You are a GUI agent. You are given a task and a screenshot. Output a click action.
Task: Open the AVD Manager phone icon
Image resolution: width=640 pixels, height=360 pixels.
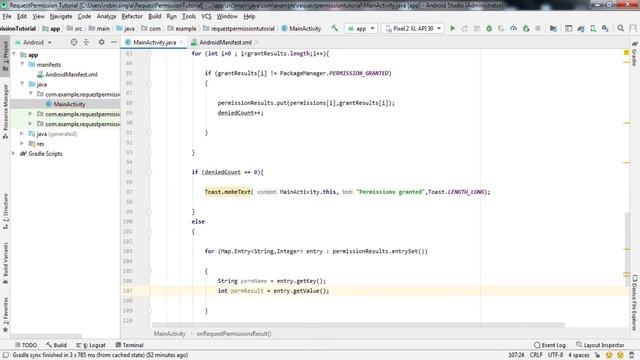click(x=593, y=28)
